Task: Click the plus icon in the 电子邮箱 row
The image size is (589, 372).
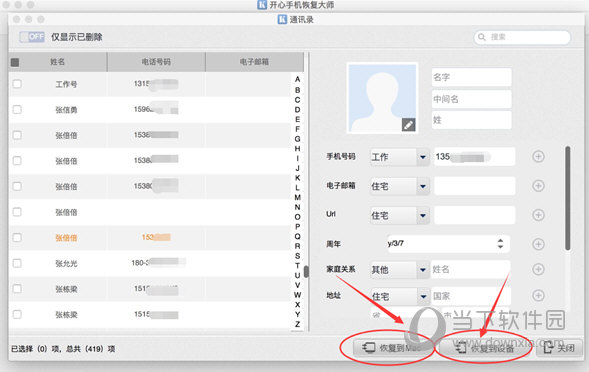Action: point(538,186)
